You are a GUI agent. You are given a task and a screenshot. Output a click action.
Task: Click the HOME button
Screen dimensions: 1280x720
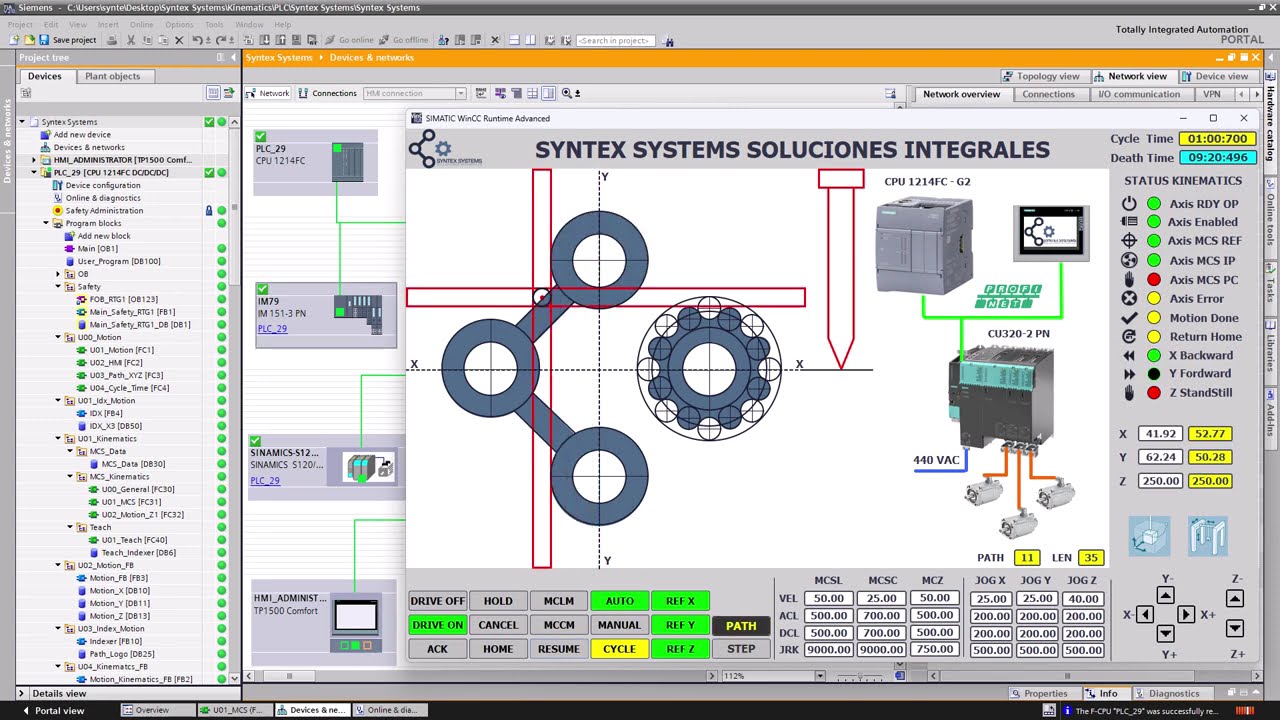coord(498,649)
